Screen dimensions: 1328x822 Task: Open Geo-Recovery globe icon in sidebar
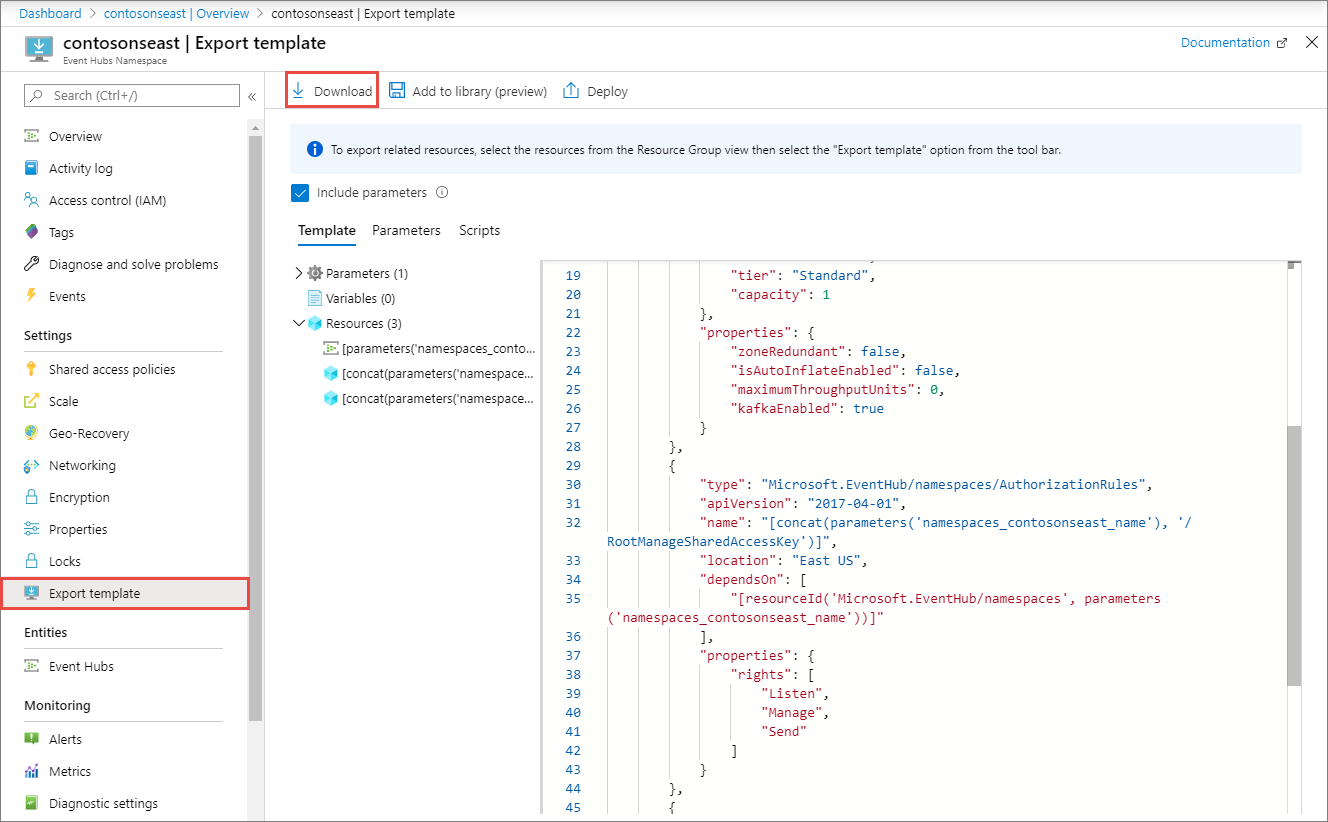click(32, 433)
